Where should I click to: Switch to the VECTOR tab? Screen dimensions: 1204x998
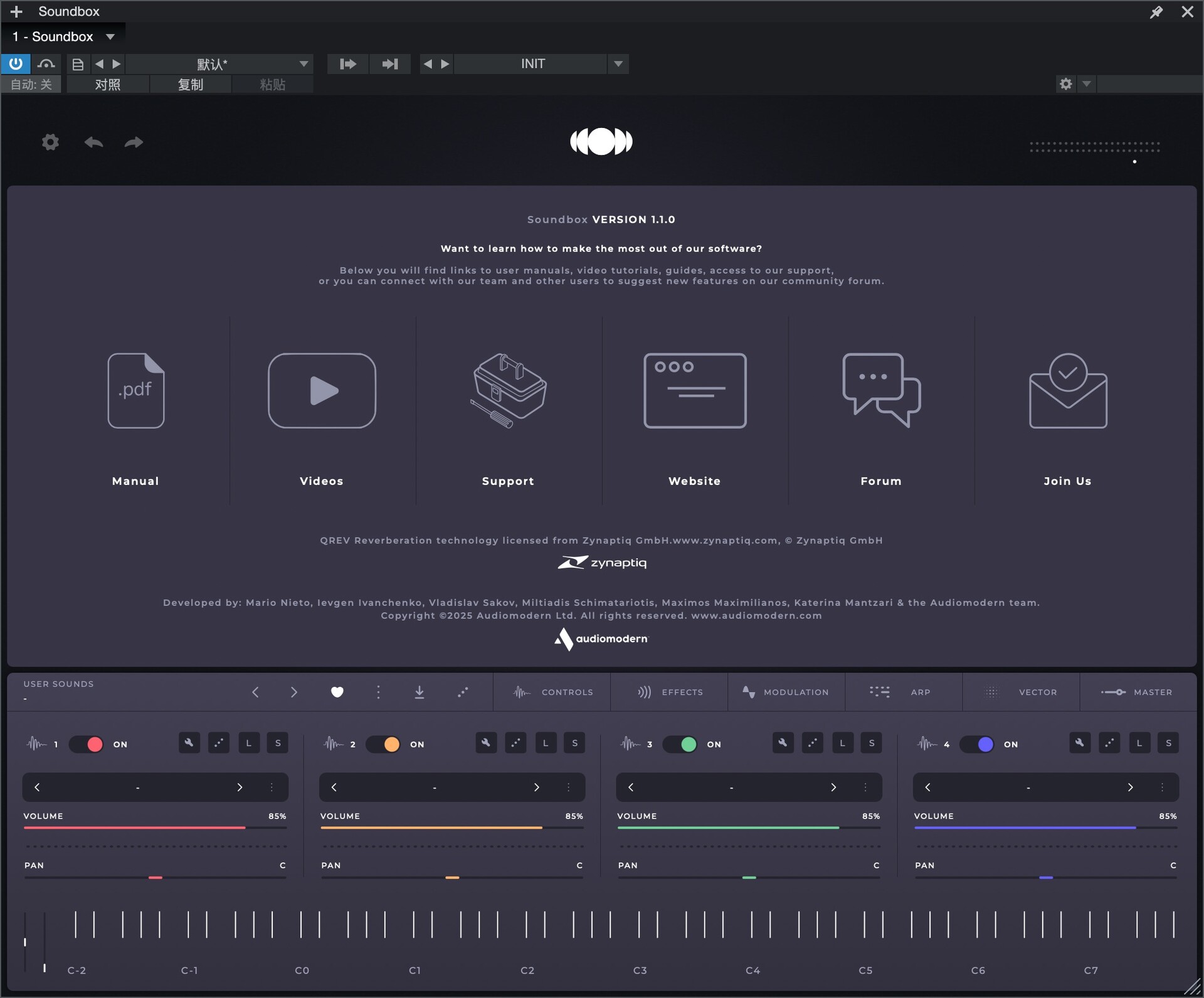pos(1021,692)
